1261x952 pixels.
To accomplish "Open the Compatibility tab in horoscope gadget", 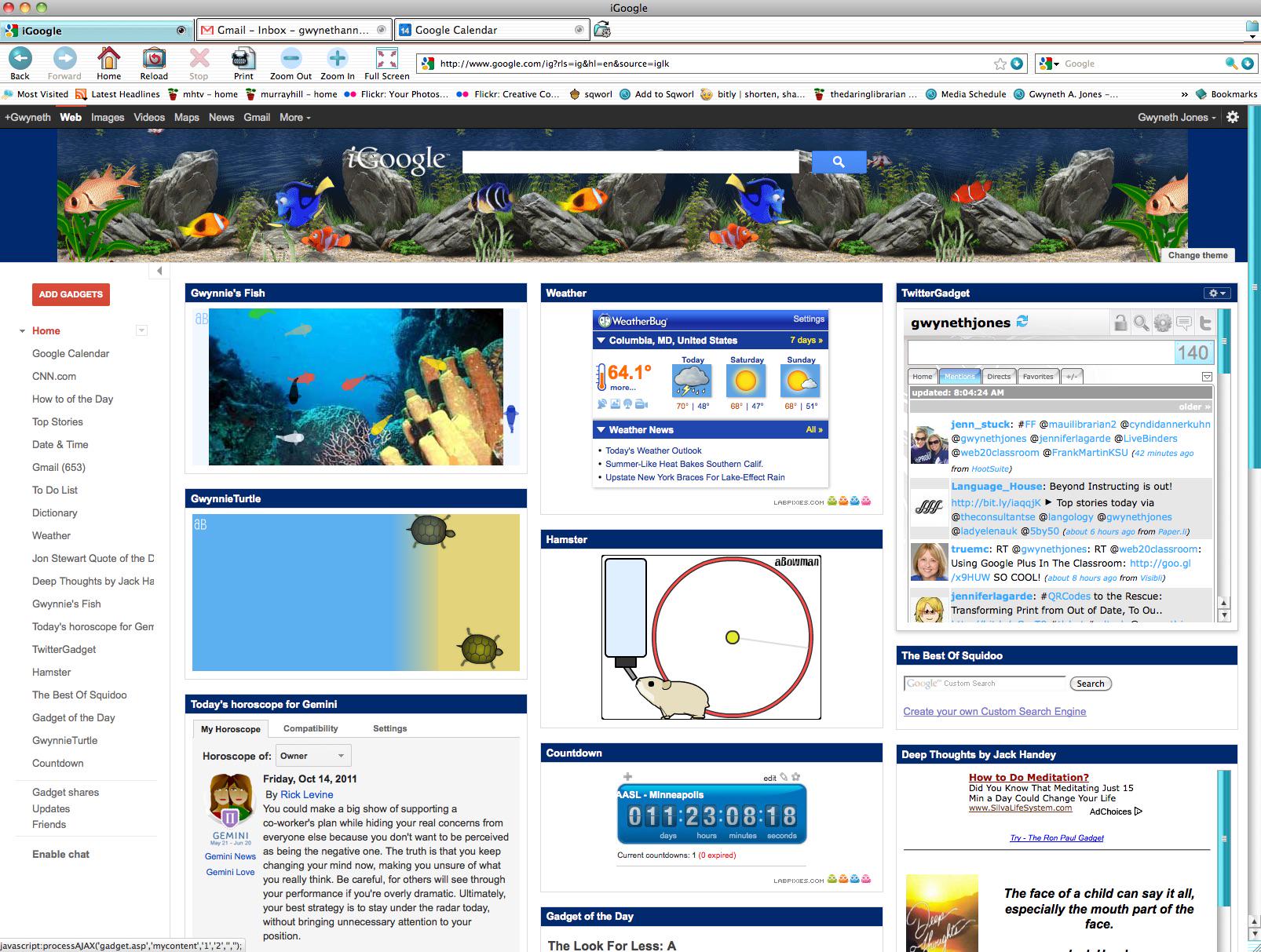I will point(310,728).
